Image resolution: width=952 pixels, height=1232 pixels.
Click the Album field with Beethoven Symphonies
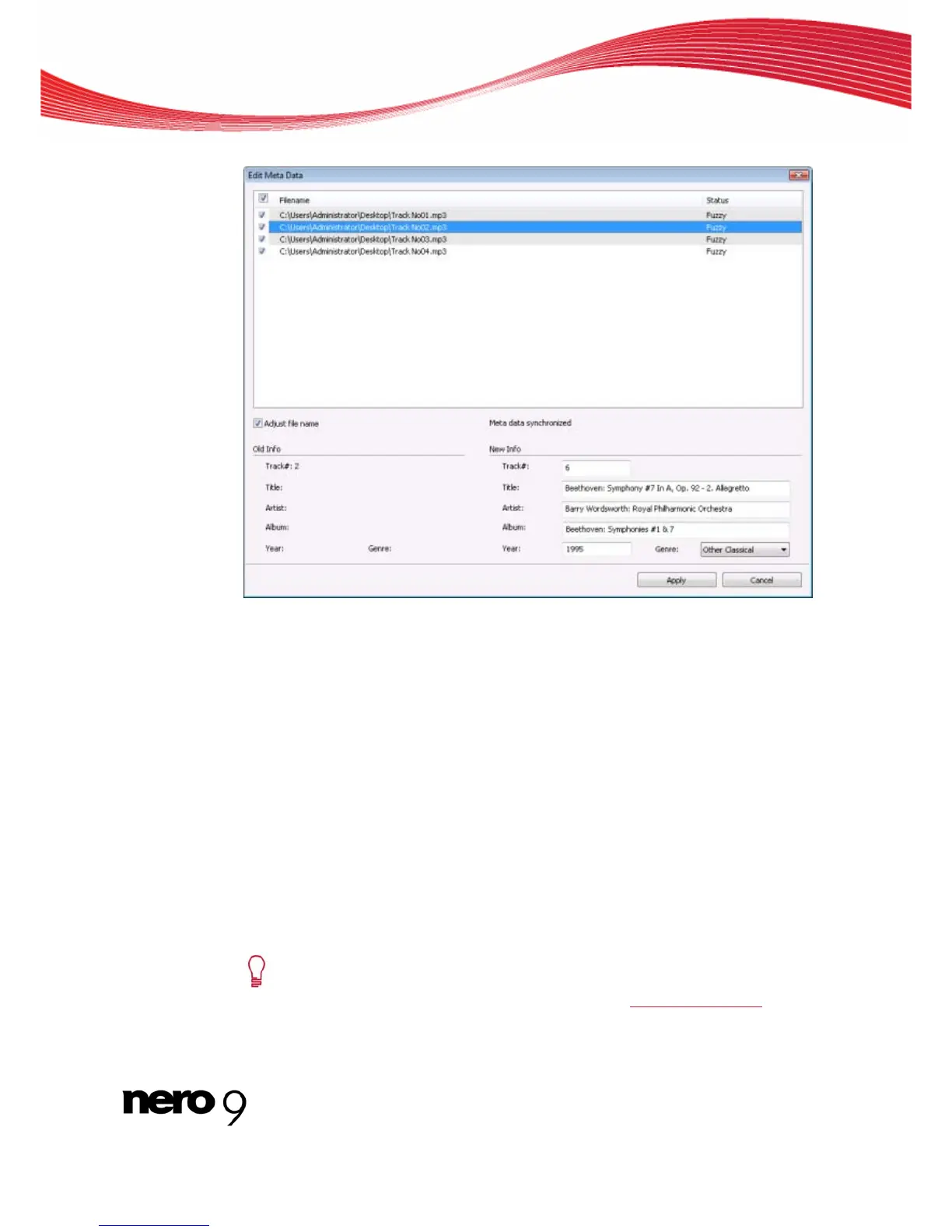pyautogui.click(x=676, y=529)
